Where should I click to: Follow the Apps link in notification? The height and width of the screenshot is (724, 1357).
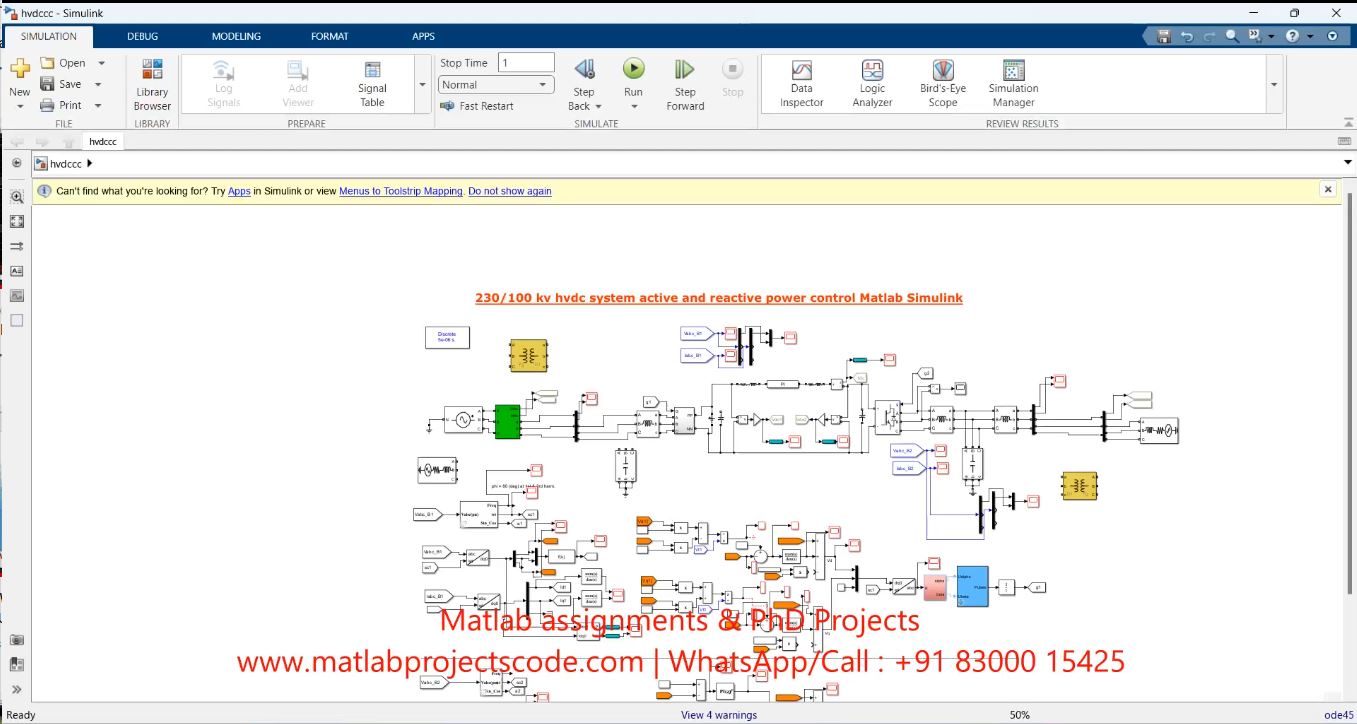239,191
